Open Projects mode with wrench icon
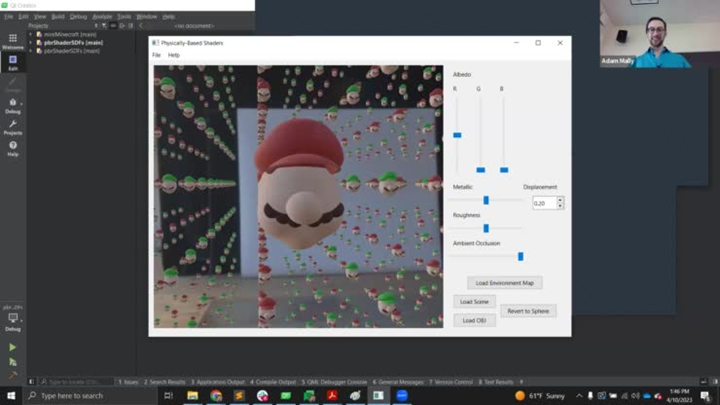The image size is (720, 405). pos(12,127)
